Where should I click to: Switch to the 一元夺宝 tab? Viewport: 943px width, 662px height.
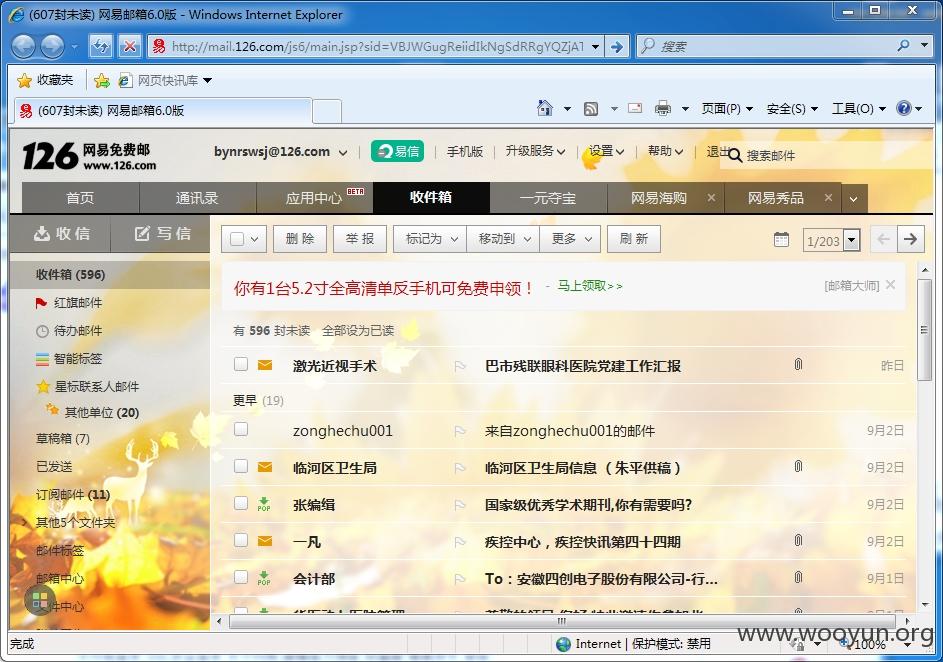coord(548,198)
